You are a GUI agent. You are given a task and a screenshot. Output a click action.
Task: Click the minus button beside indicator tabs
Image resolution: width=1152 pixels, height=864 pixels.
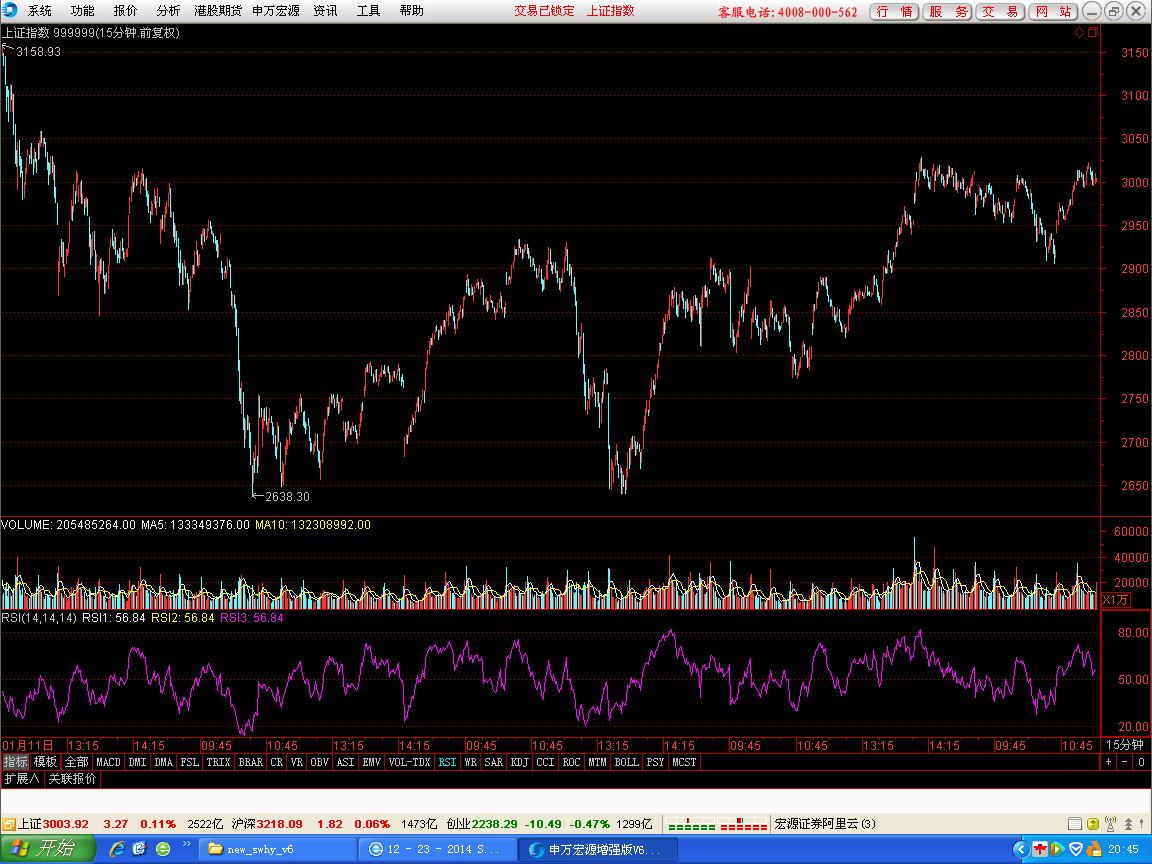tap(1125, 762)
